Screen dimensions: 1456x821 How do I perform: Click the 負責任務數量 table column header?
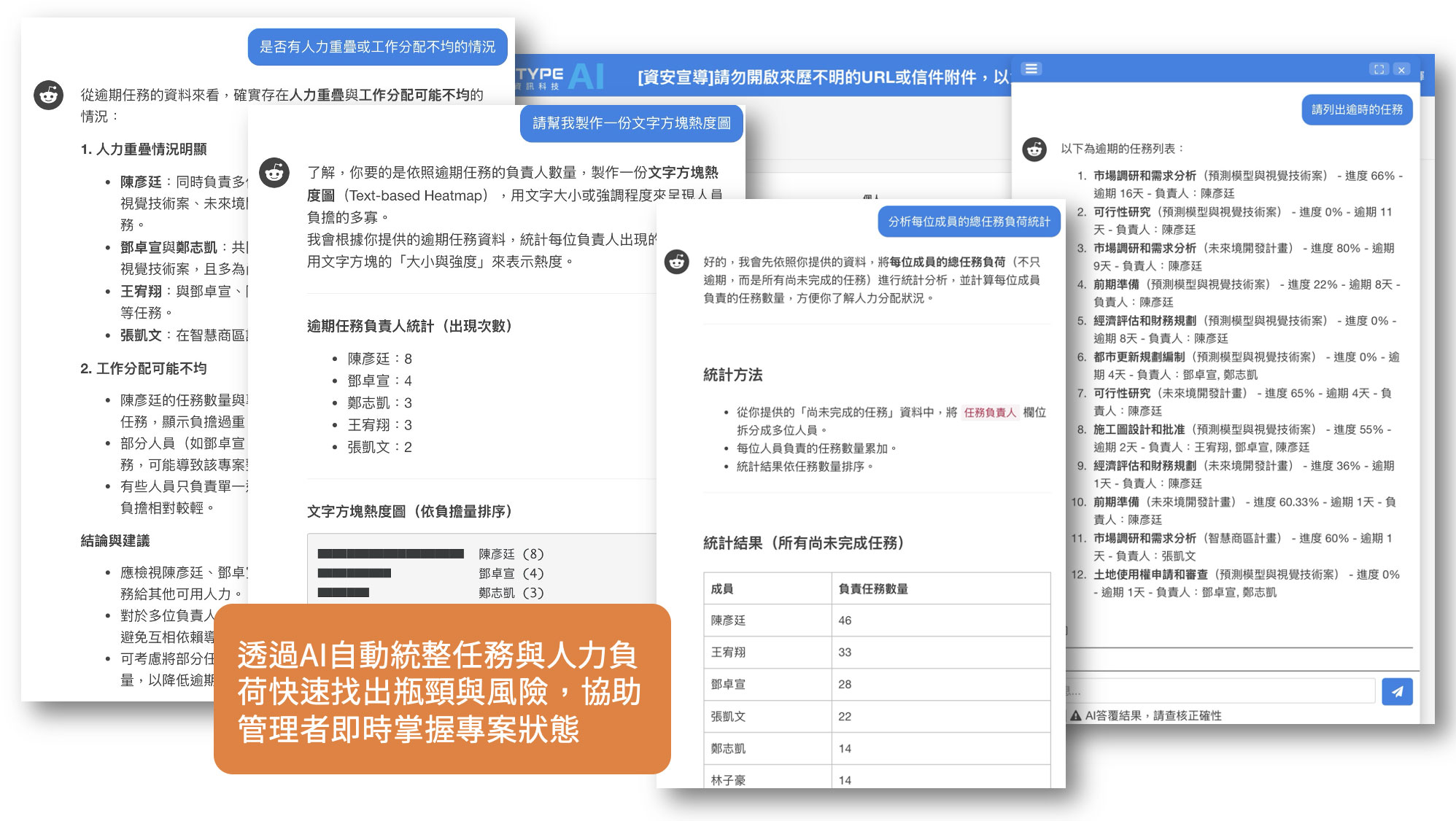coord(873,588)
